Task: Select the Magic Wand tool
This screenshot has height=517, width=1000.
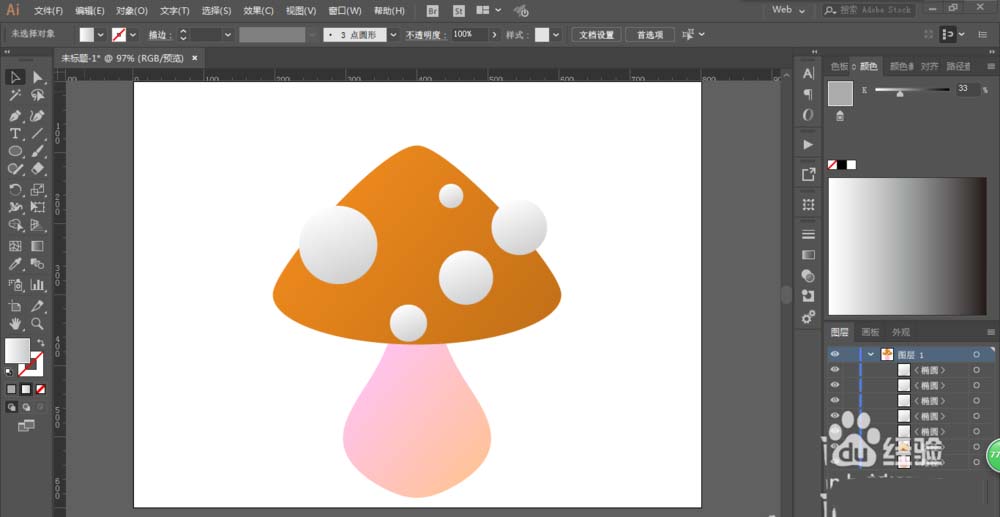Action: tap(15, 96)
